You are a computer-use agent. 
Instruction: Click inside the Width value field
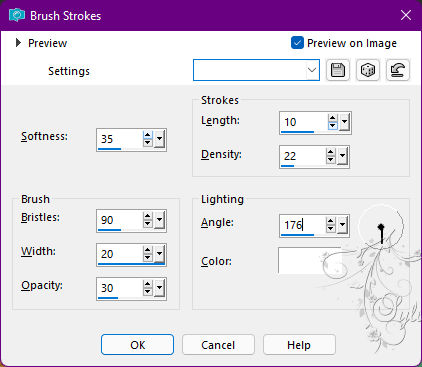coord(120,254)
